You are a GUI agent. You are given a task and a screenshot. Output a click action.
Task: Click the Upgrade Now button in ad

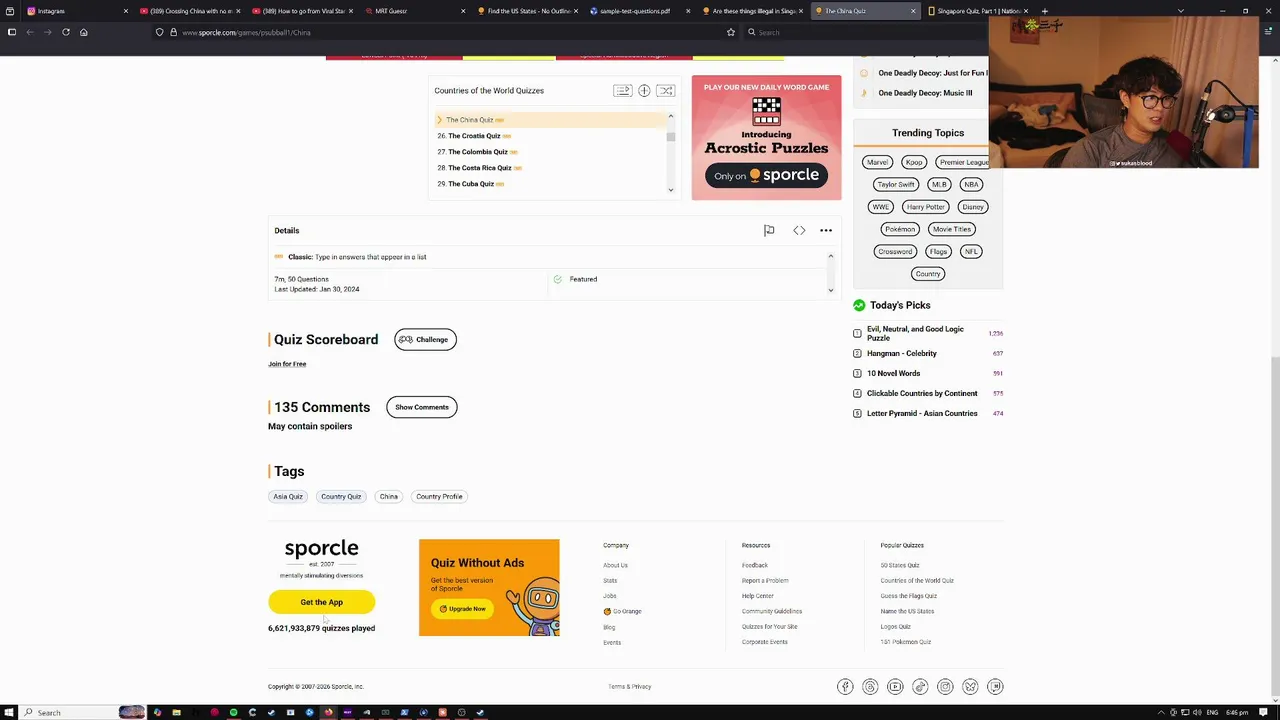point(463,609)
